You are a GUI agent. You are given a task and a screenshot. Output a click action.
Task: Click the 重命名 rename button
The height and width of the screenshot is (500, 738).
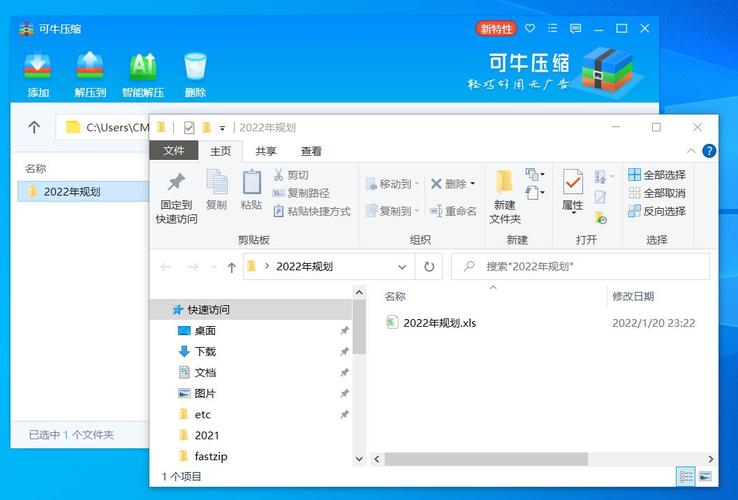click(x=453, y=211)
